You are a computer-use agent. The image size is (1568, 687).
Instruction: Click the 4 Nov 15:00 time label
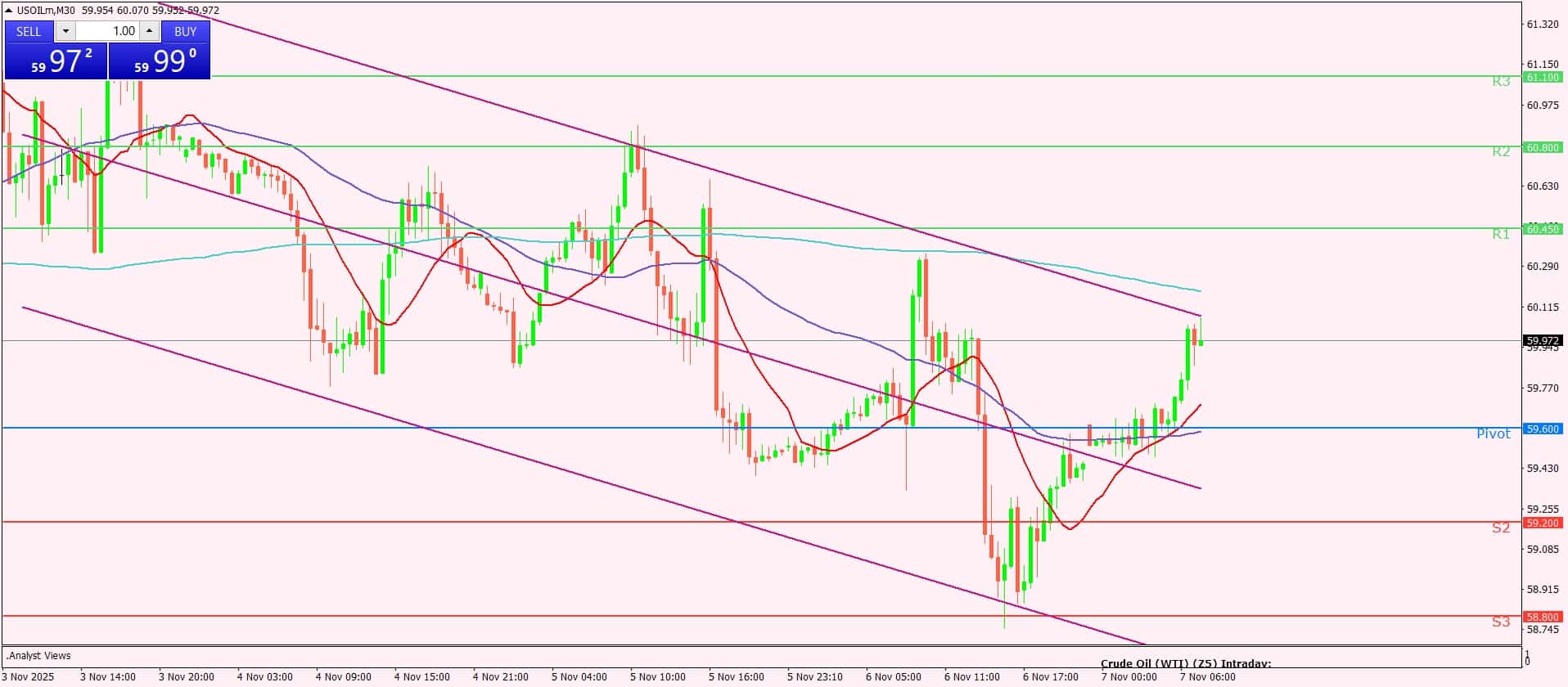(422, 677)
